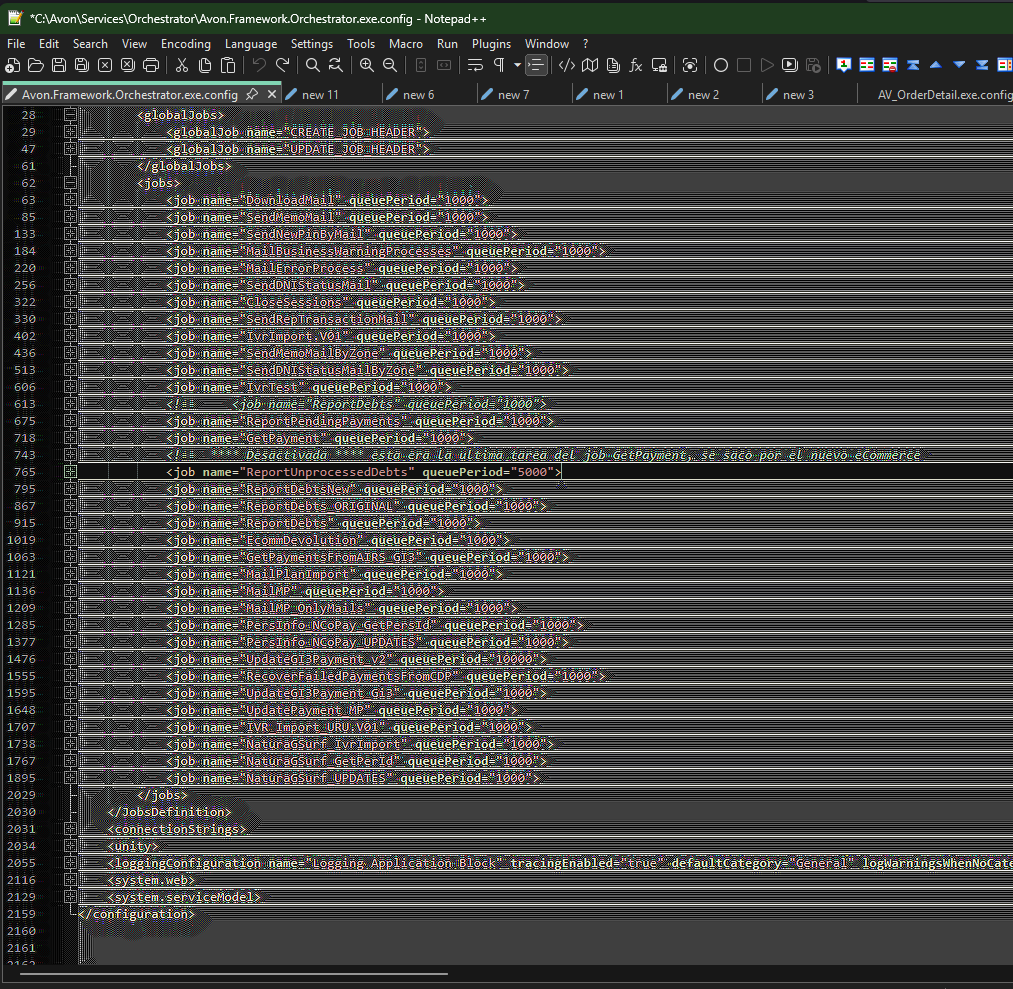Print the document using printer icon
Viewport: 1013px width, 989px height.
point(151,65)
